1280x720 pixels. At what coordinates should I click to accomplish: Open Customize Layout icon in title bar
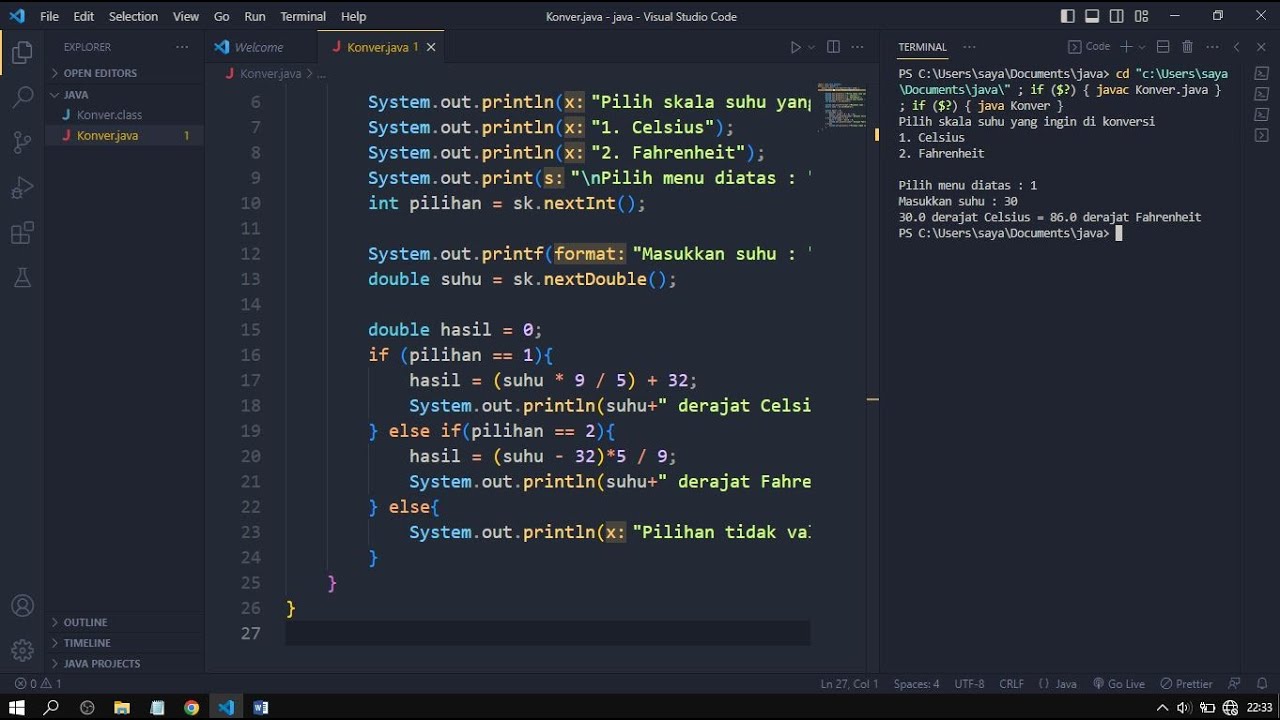coord(1141,16)
